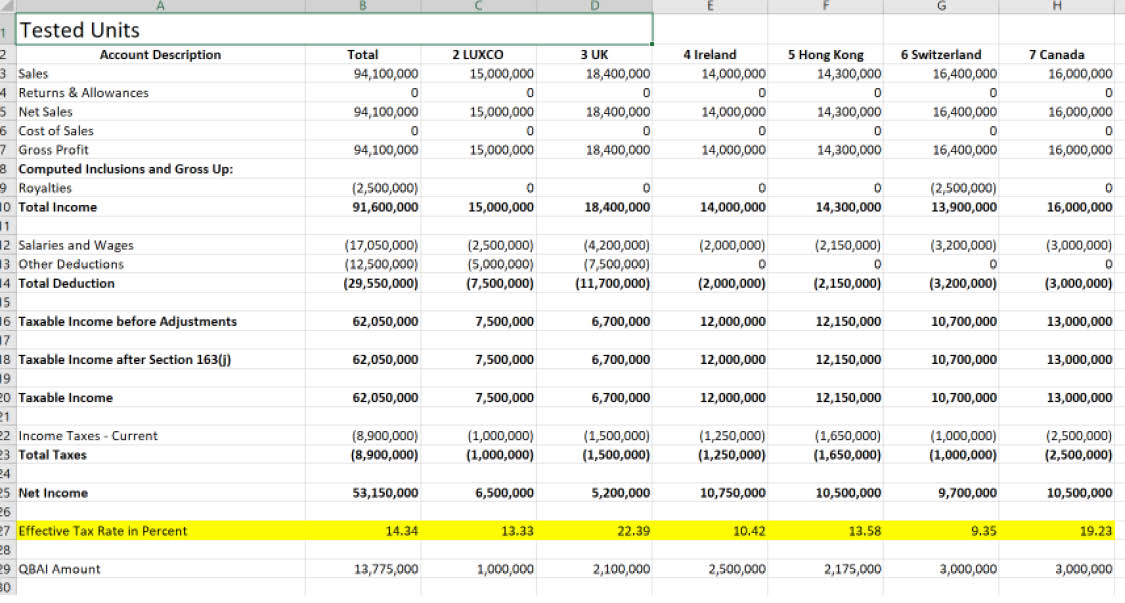Click the select-all corner of the sheet
Image resolution: width=1125 pixels, height=603 pixels.
point(7,6)
